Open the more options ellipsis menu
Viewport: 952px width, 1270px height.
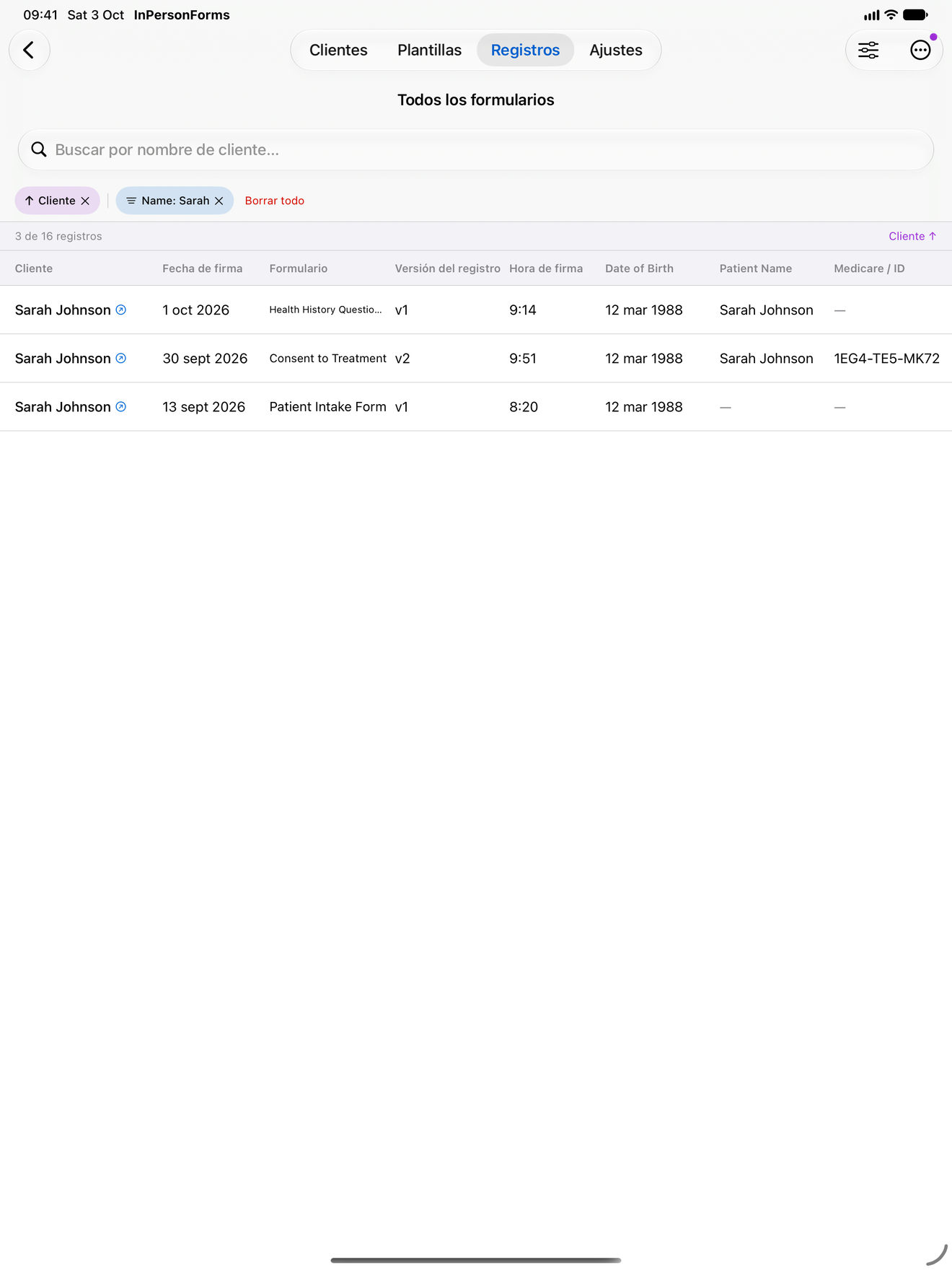920,50
